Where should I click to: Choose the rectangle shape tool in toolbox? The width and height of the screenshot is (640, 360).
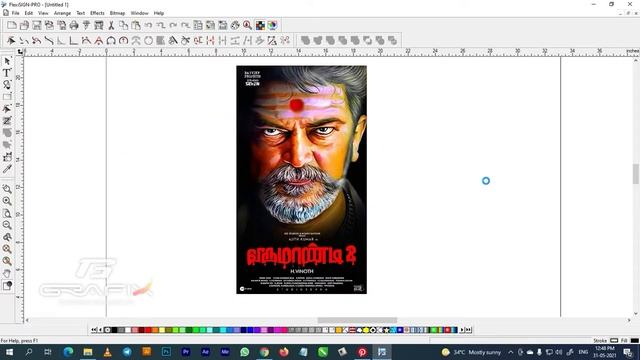click(x=7, y=97)
